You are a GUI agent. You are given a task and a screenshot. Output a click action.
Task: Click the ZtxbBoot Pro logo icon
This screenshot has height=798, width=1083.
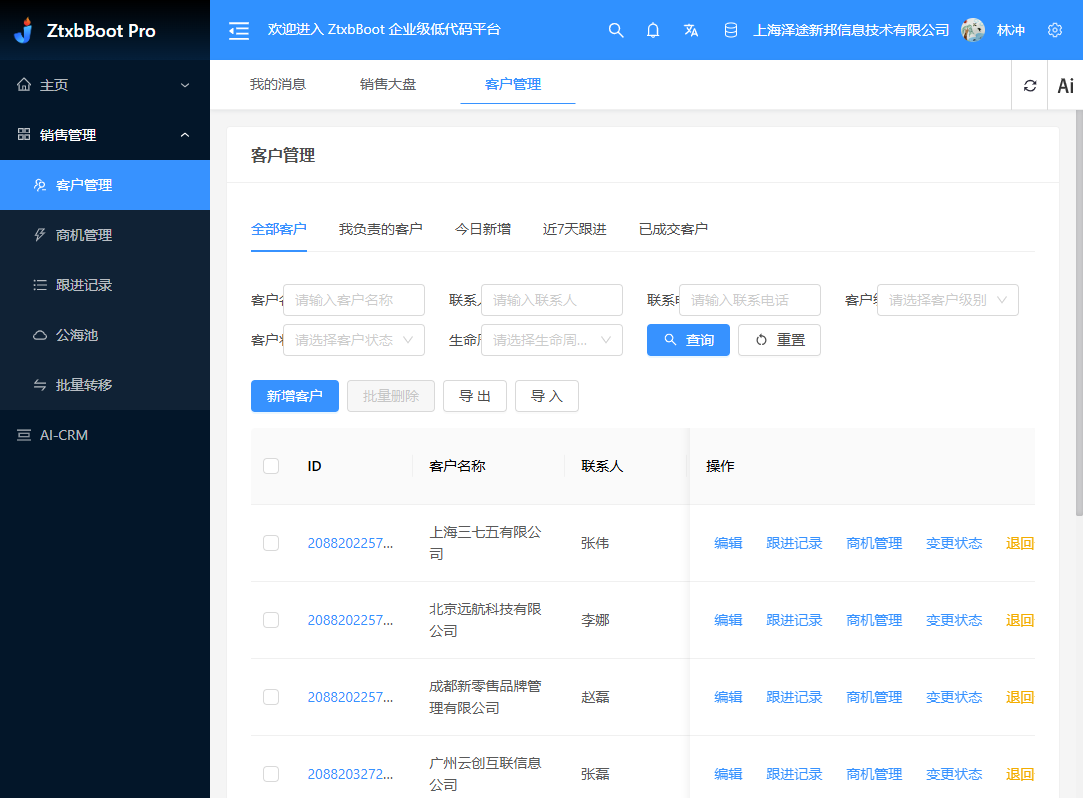pos(24,30)
